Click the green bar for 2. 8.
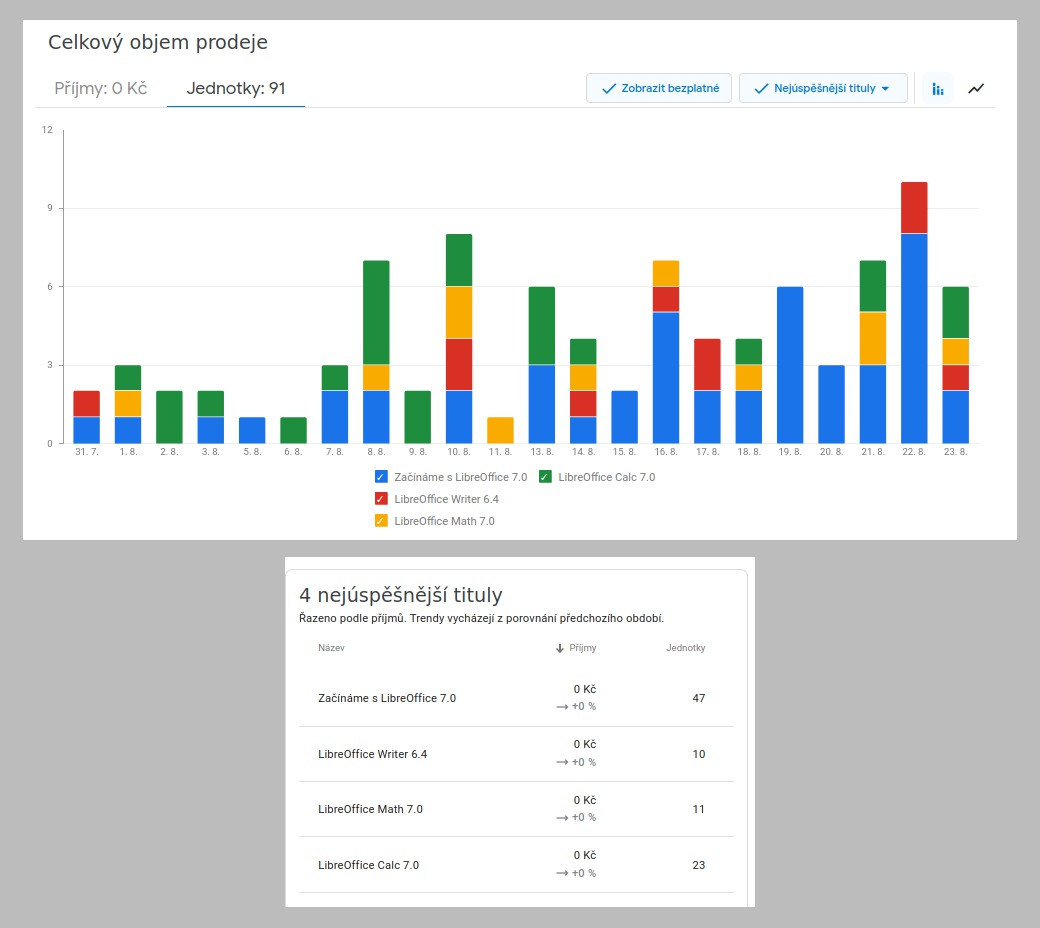The width and height of the screenshot is (1040, 928). click(x=169, y=417)
